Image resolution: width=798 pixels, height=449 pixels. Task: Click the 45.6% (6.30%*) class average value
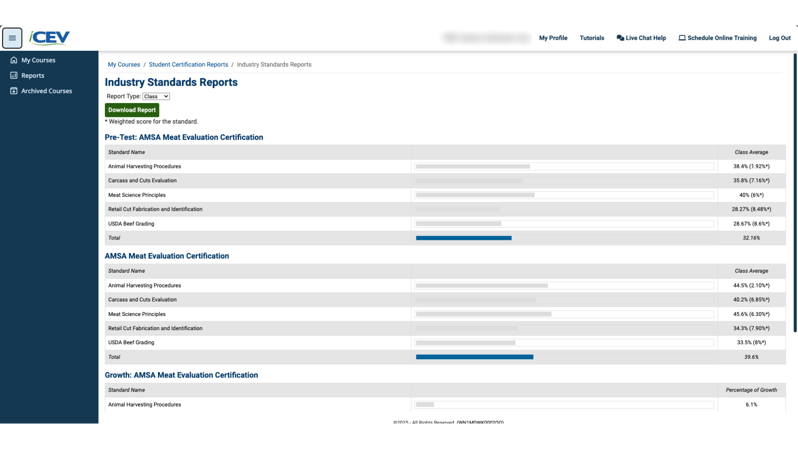tap(751, 314)
